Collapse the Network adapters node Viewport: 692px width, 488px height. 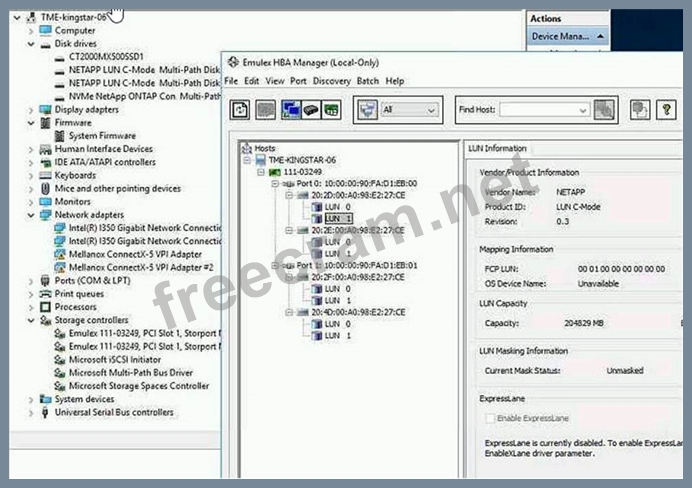31,215
